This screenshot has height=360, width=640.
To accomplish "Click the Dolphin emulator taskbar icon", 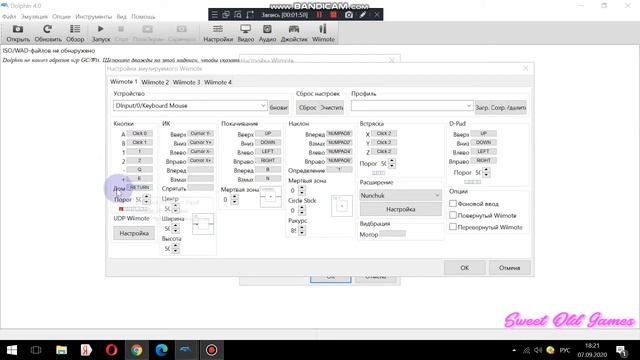I will pyautogui.click(x=186, y=350).
